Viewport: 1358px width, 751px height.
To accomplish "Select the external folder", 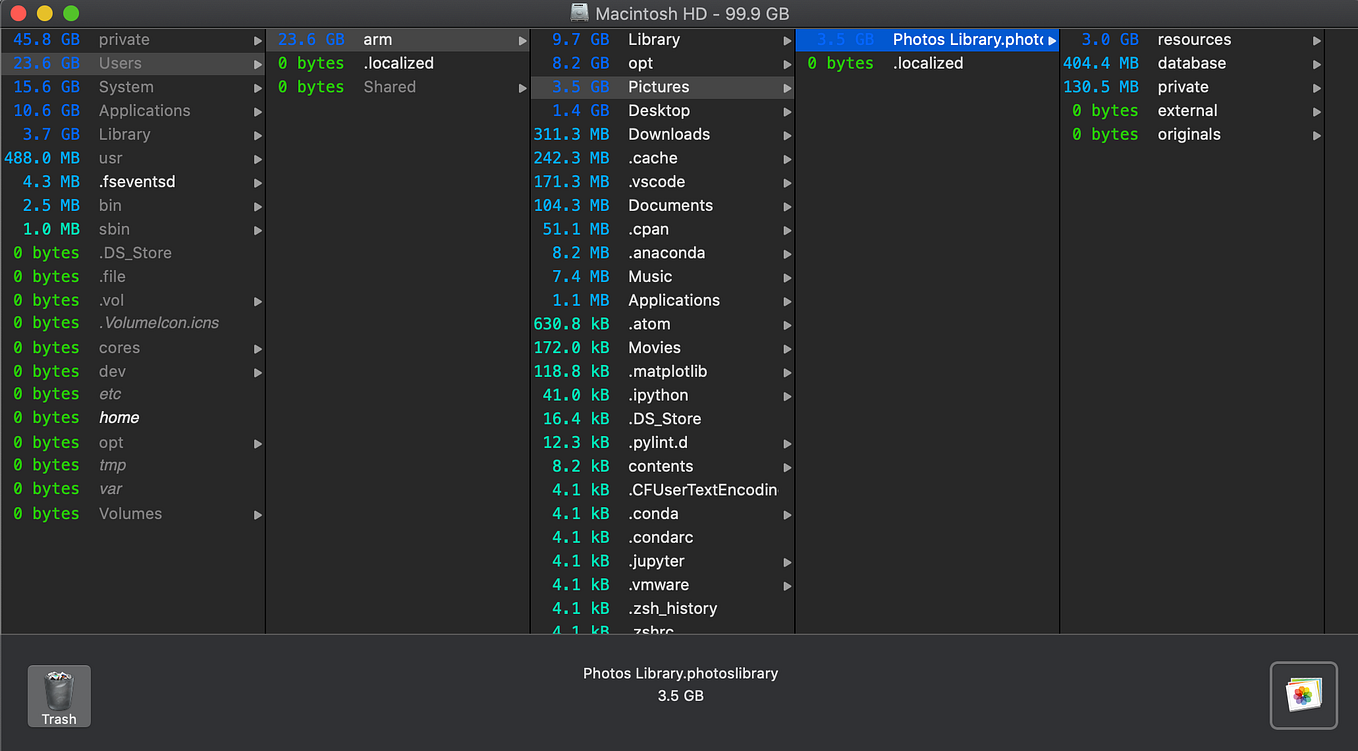I will pos(1192,111).
